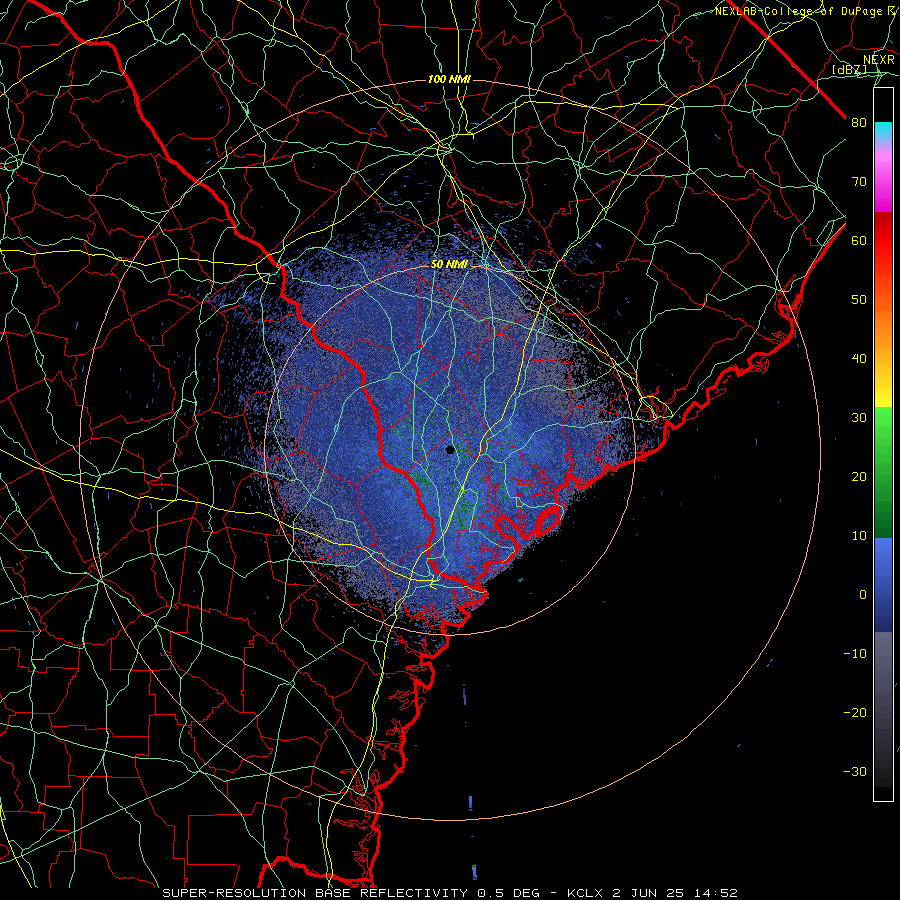Click the [dBZ] unit label
This screenshot has width=900, height=900.
tap(849, 69)
